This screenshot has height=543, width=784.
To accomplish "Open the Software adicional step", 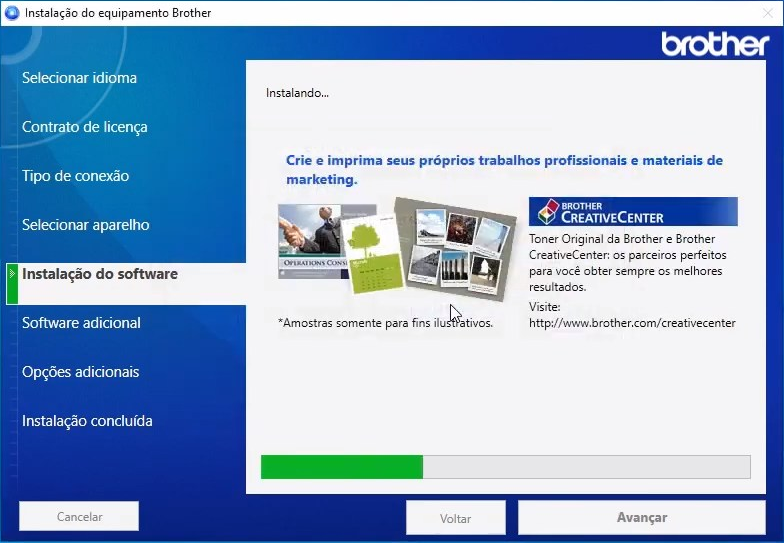I will (x=81, y=323).
